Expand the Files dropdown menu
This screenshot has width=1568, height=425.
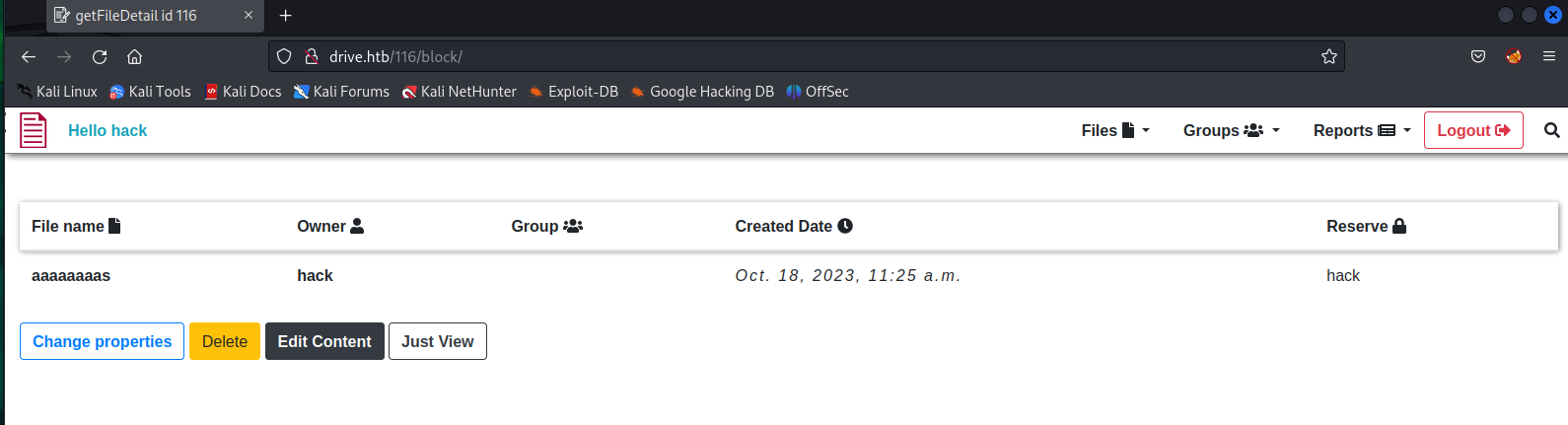(1115, 130)
